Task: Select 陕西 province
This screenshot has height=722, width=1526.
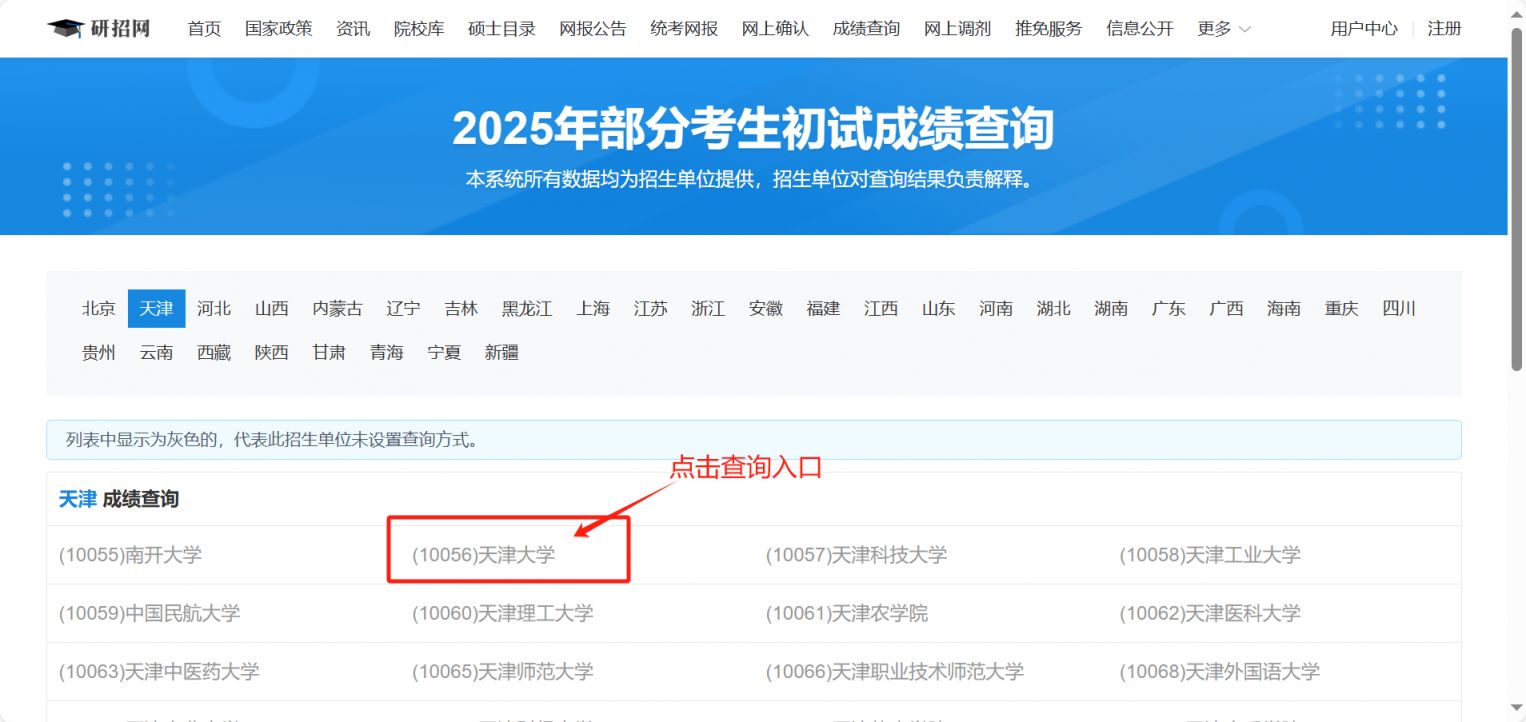Action: (x=272, y=353)
